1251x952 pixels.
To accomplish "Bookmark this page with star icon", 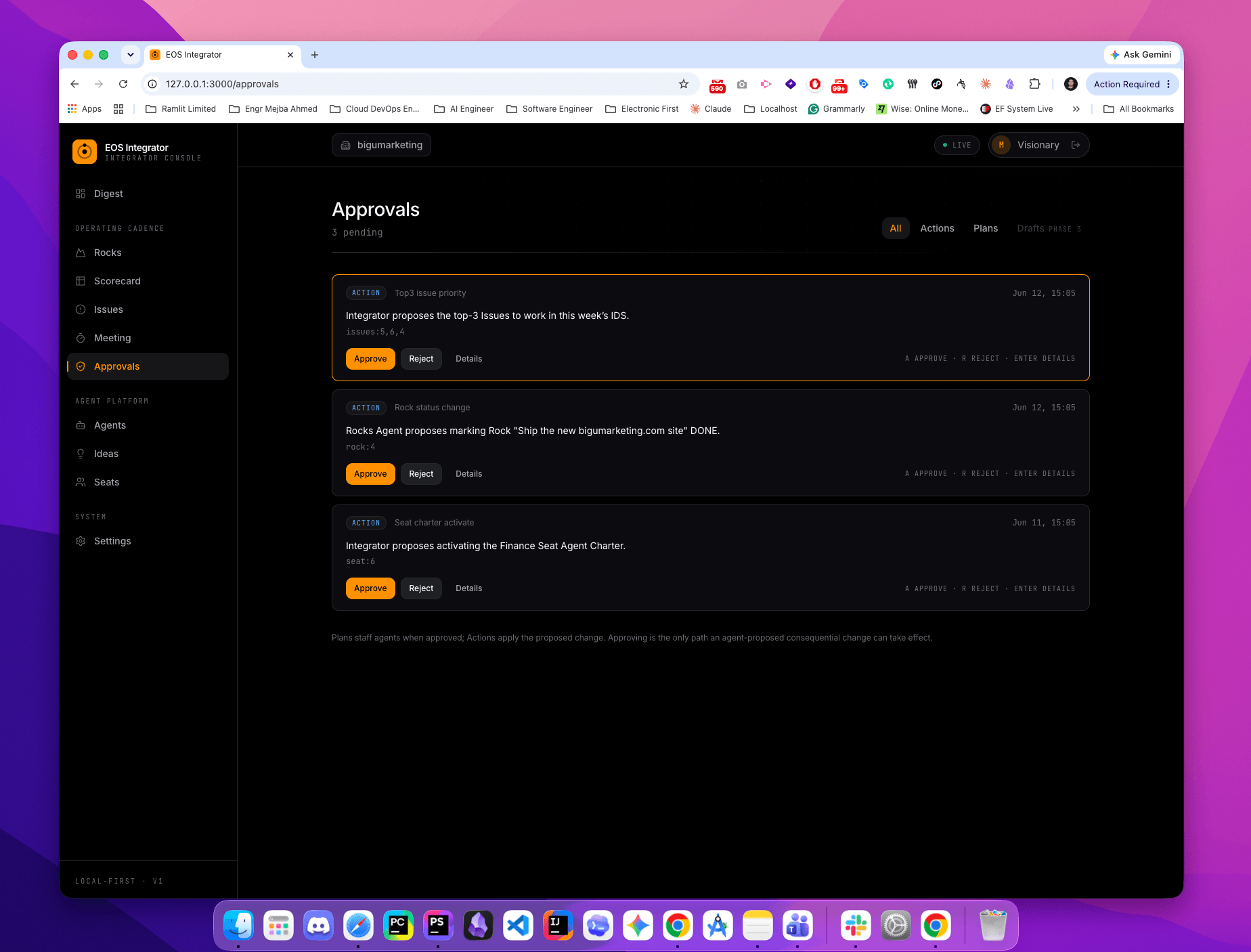I will coord(684,84).
